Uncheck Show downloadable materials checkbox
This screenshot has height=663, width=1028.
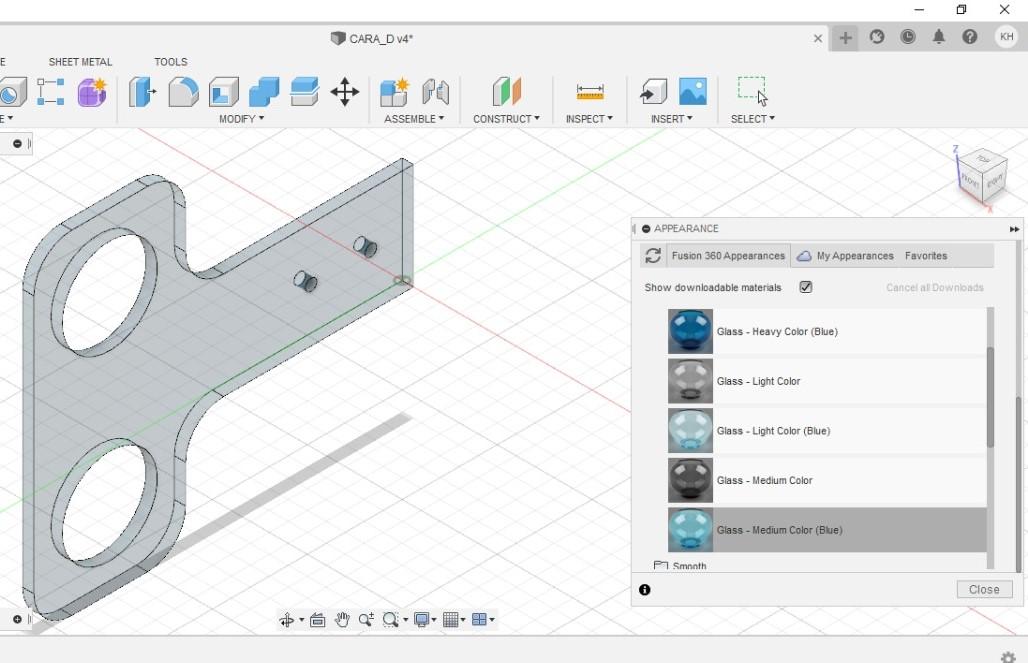806,287
